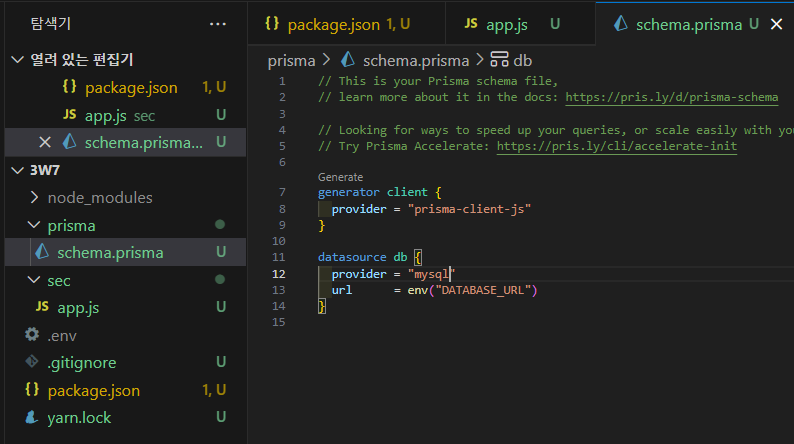Collapse the open editors section chevron
794x444 pixels.
coord(18,60)
